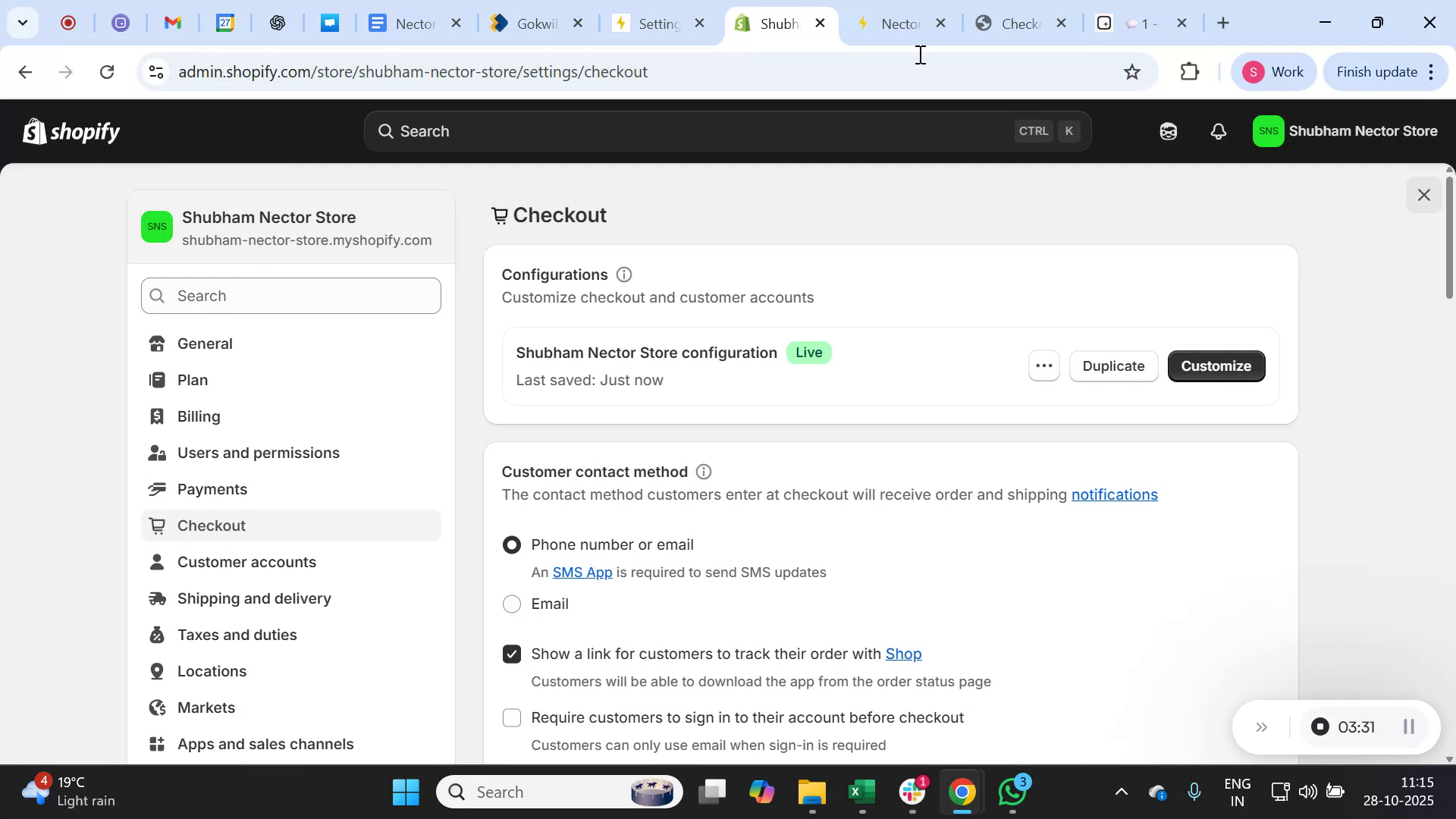Bookmark this page using the star icon
The image size is (1456, 819).
[x=1131, y=71]
